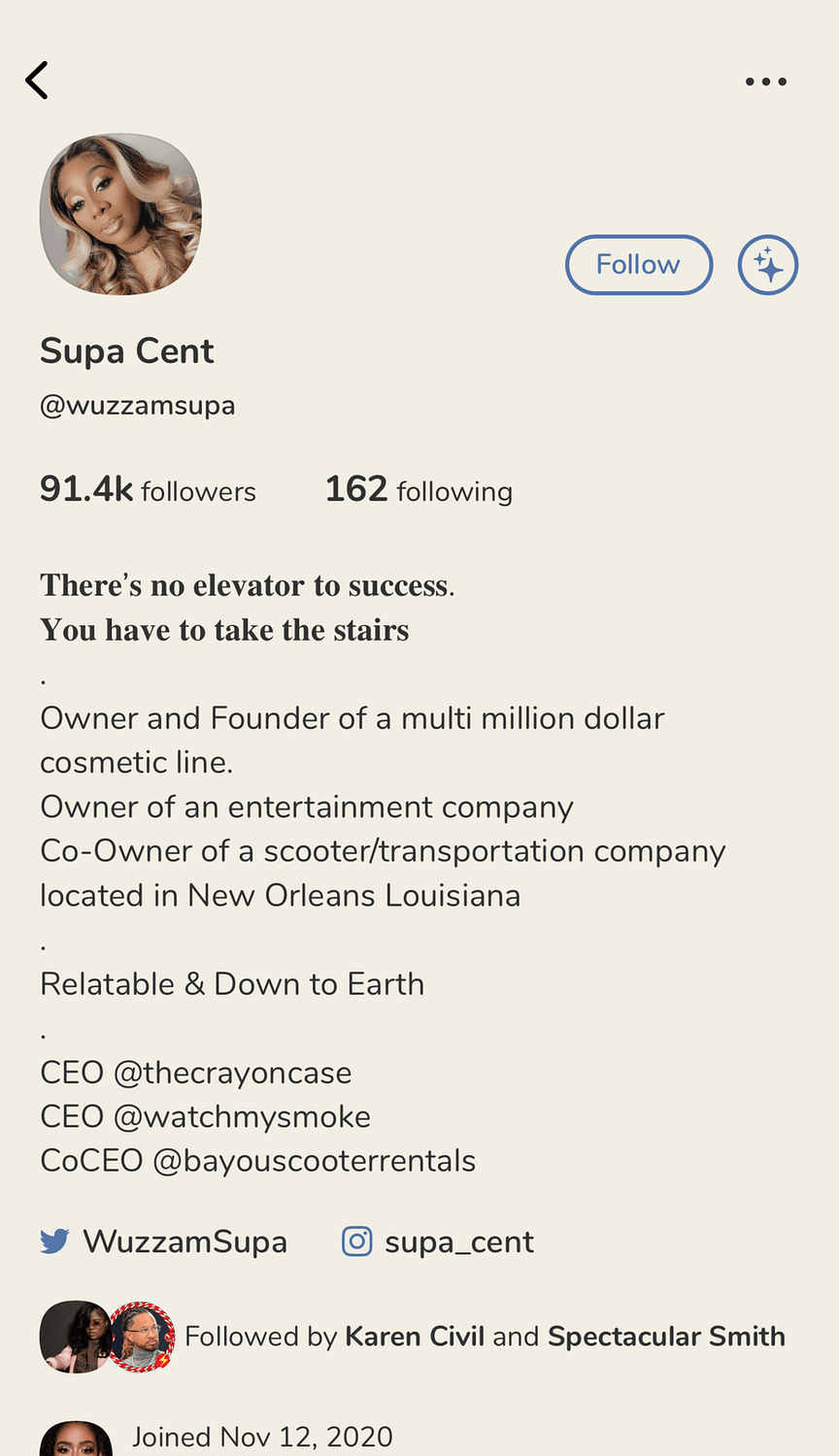Tap the Twitter bird icon
The width and height of the screenshot is (839, 1456).
pos(54,1241)
